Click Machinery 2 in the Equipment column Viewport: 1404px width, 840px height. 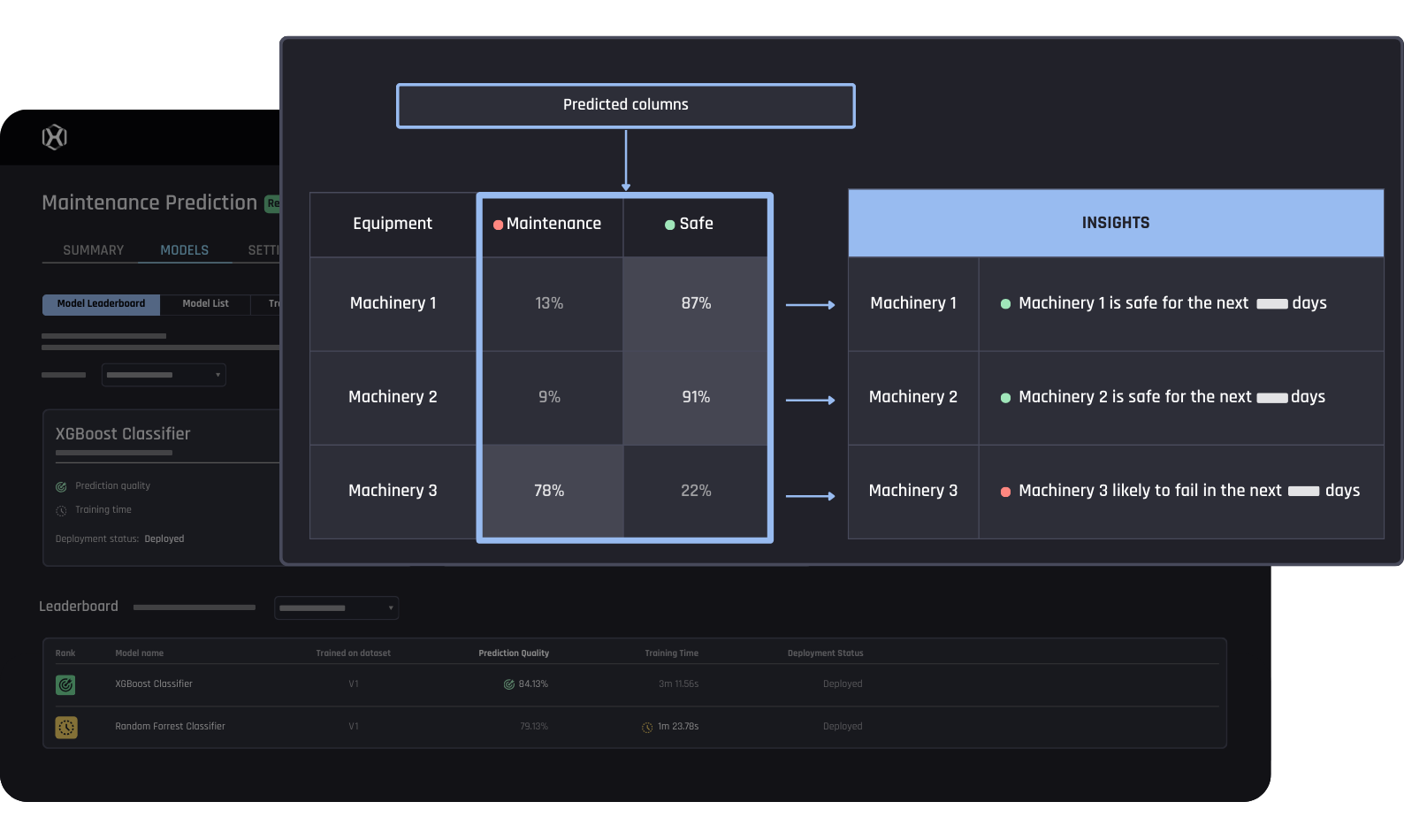tap(393, 397)
